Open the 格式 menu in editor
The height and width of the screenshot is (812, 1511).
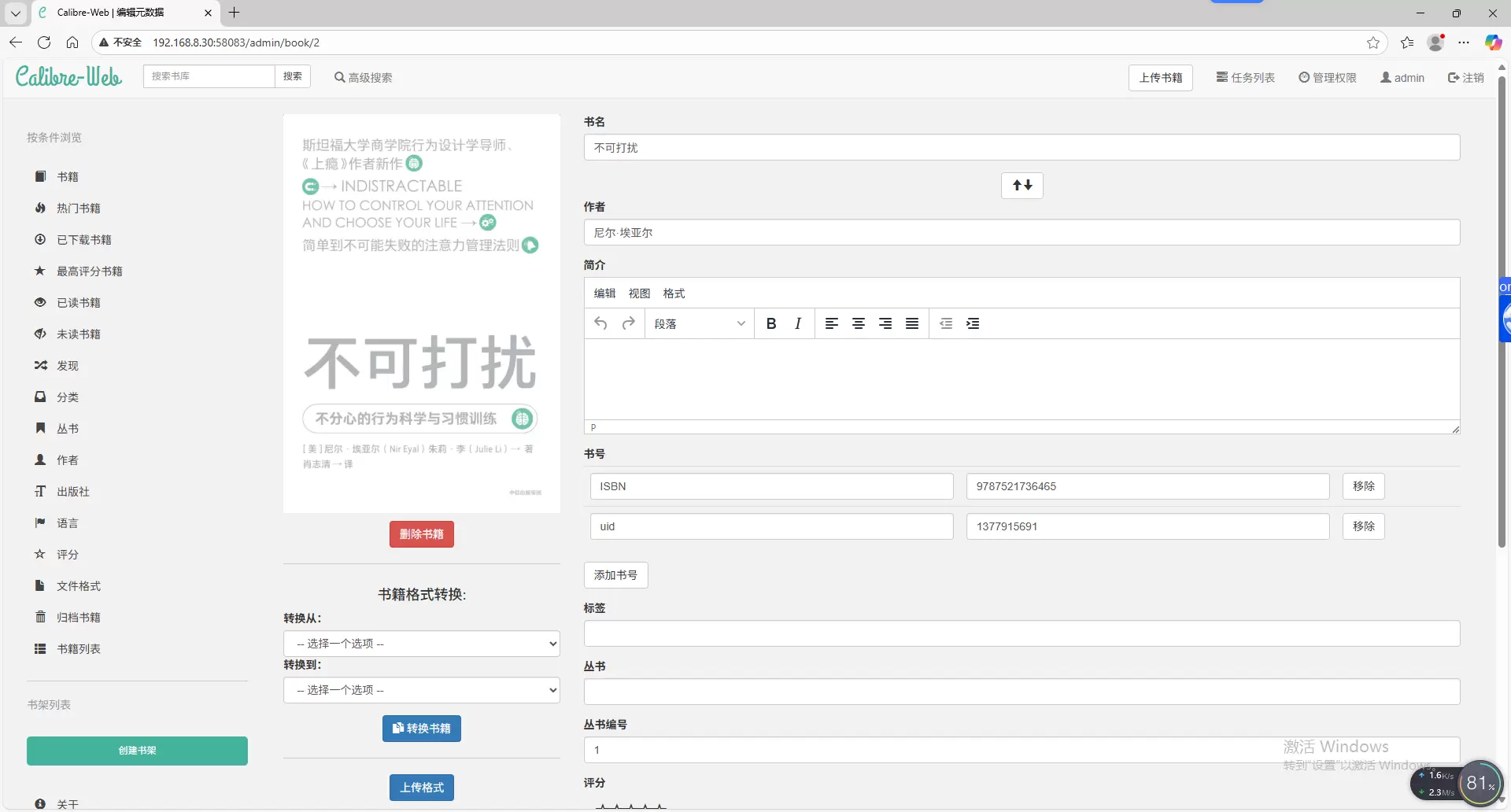(x=674, y=293)
